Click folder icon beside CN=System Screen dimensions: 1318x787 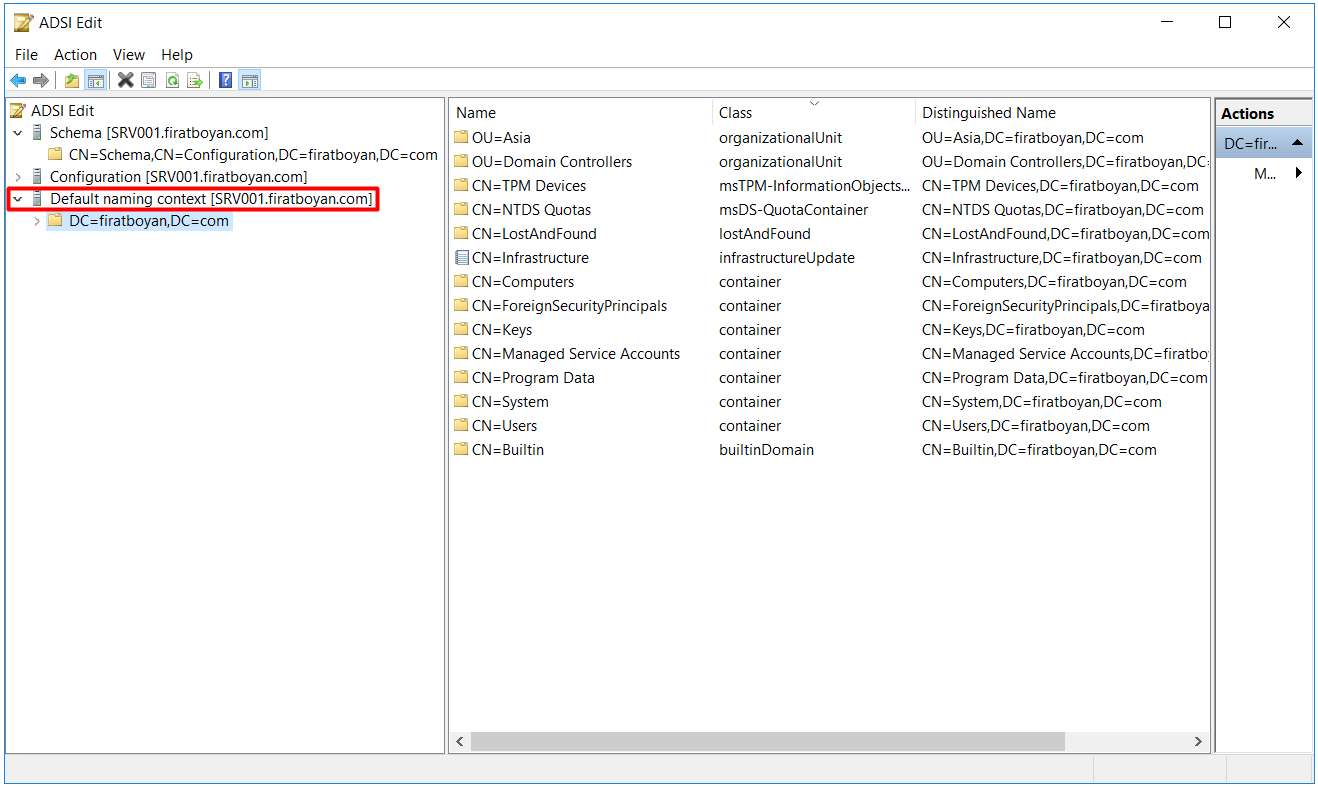(461, 402)
